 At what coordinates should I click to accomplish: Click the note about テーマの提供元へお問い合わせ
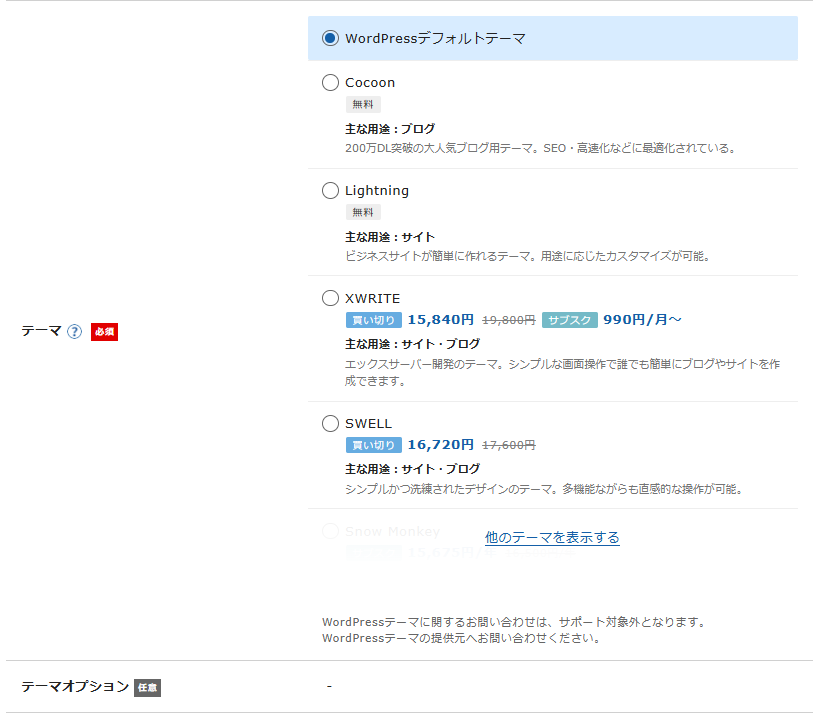tap(463, 639)
